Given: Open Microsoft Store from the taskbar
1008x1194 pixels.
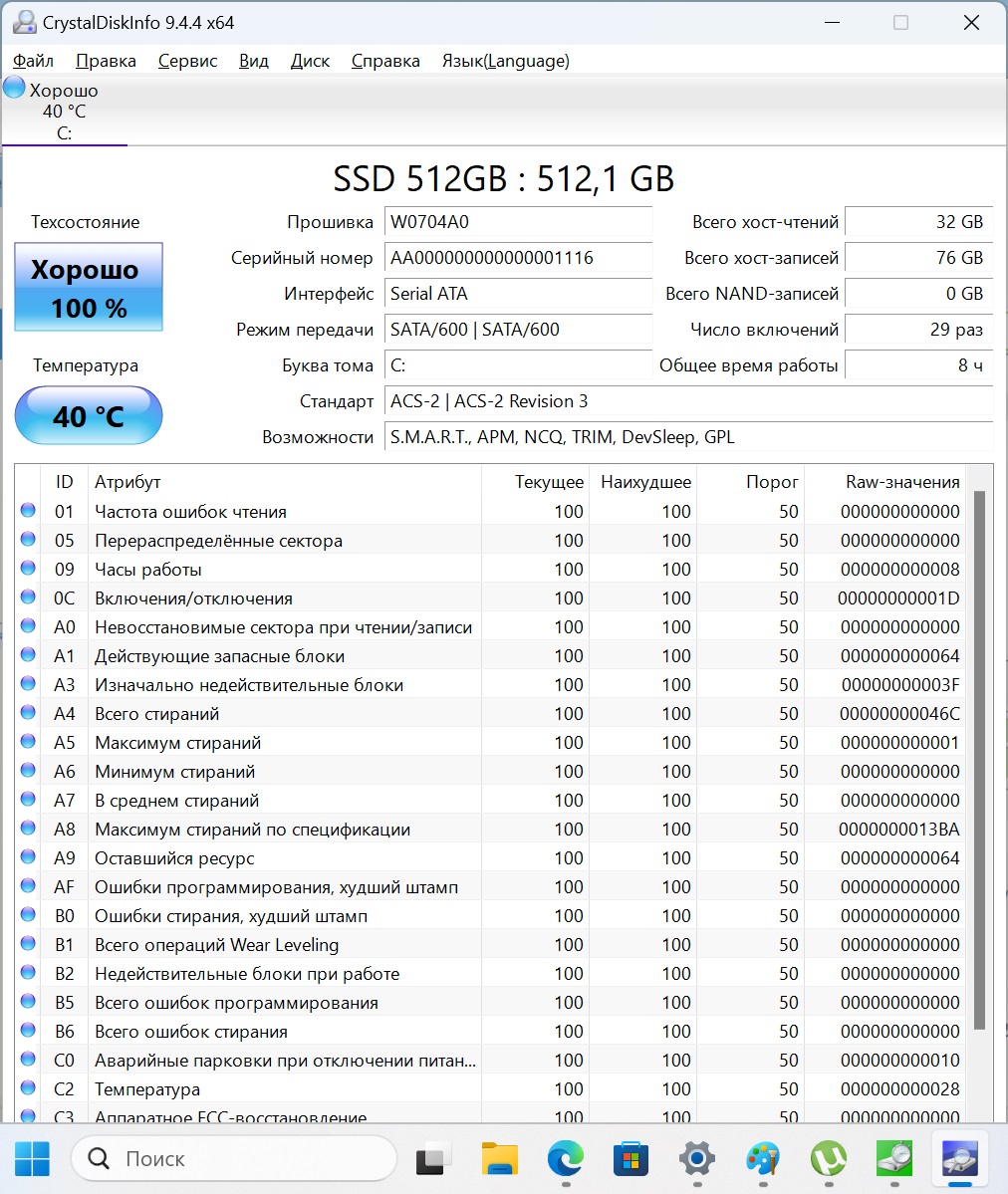Looking at the screenshot, I should tap(630, 1159).
